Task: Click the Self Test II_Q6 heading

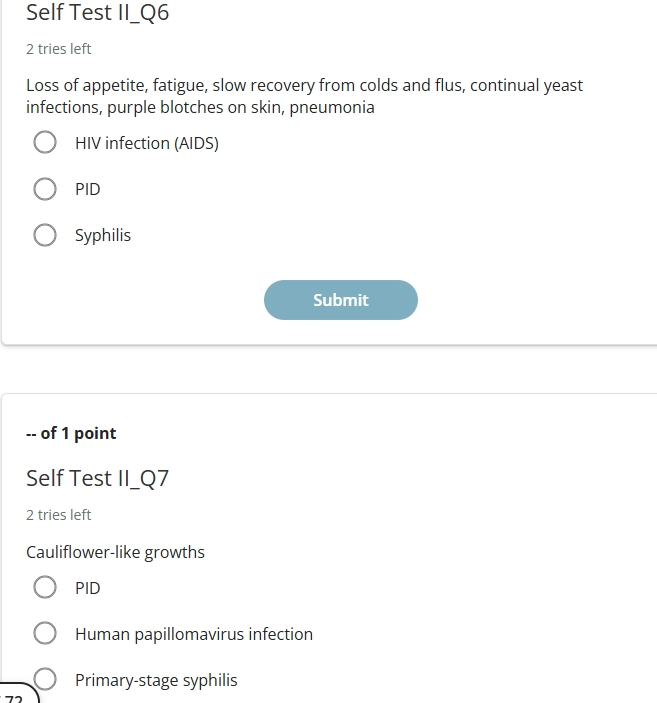Action: pyautogui.click(x=98, y=12)
